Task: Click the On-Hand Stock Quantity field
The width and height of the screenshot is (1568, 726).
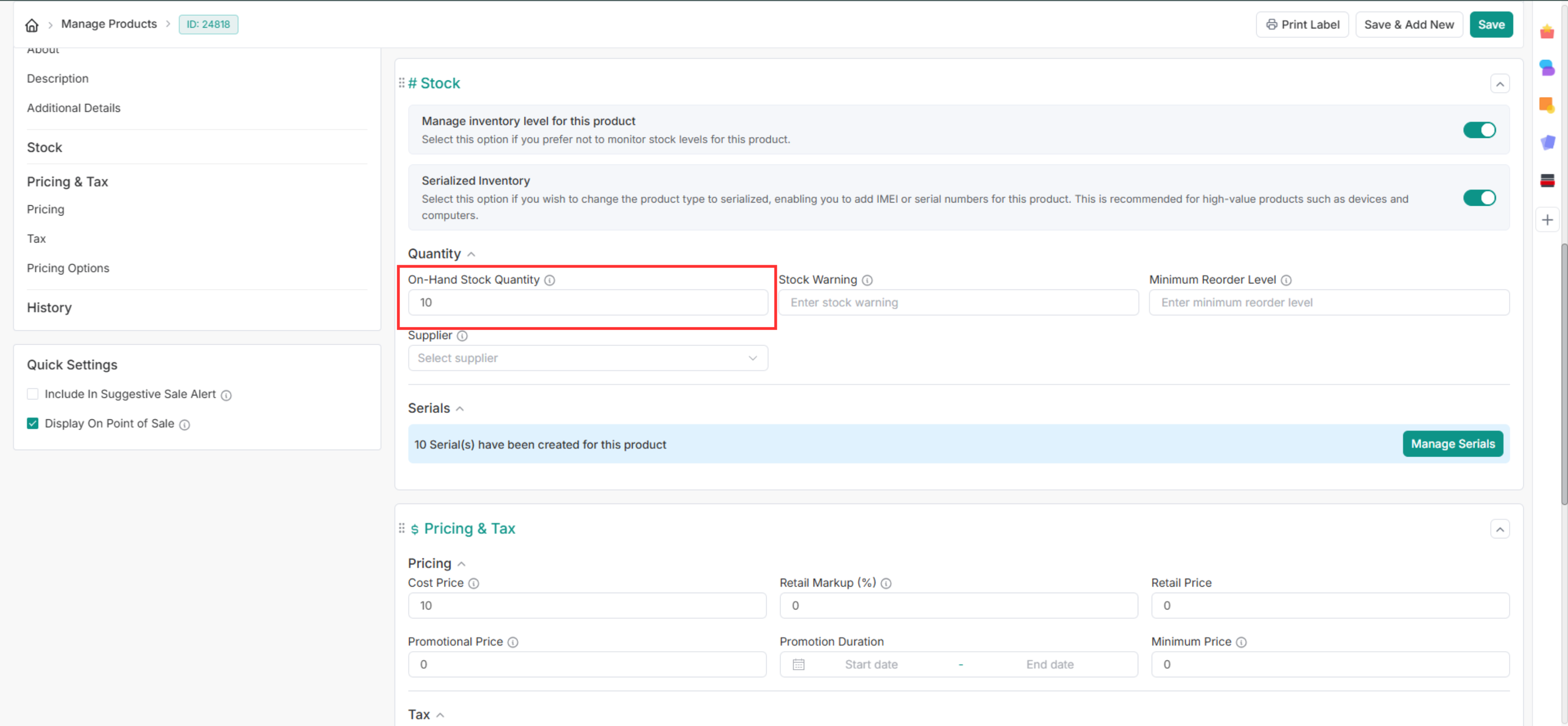Action: click(588, 302)
